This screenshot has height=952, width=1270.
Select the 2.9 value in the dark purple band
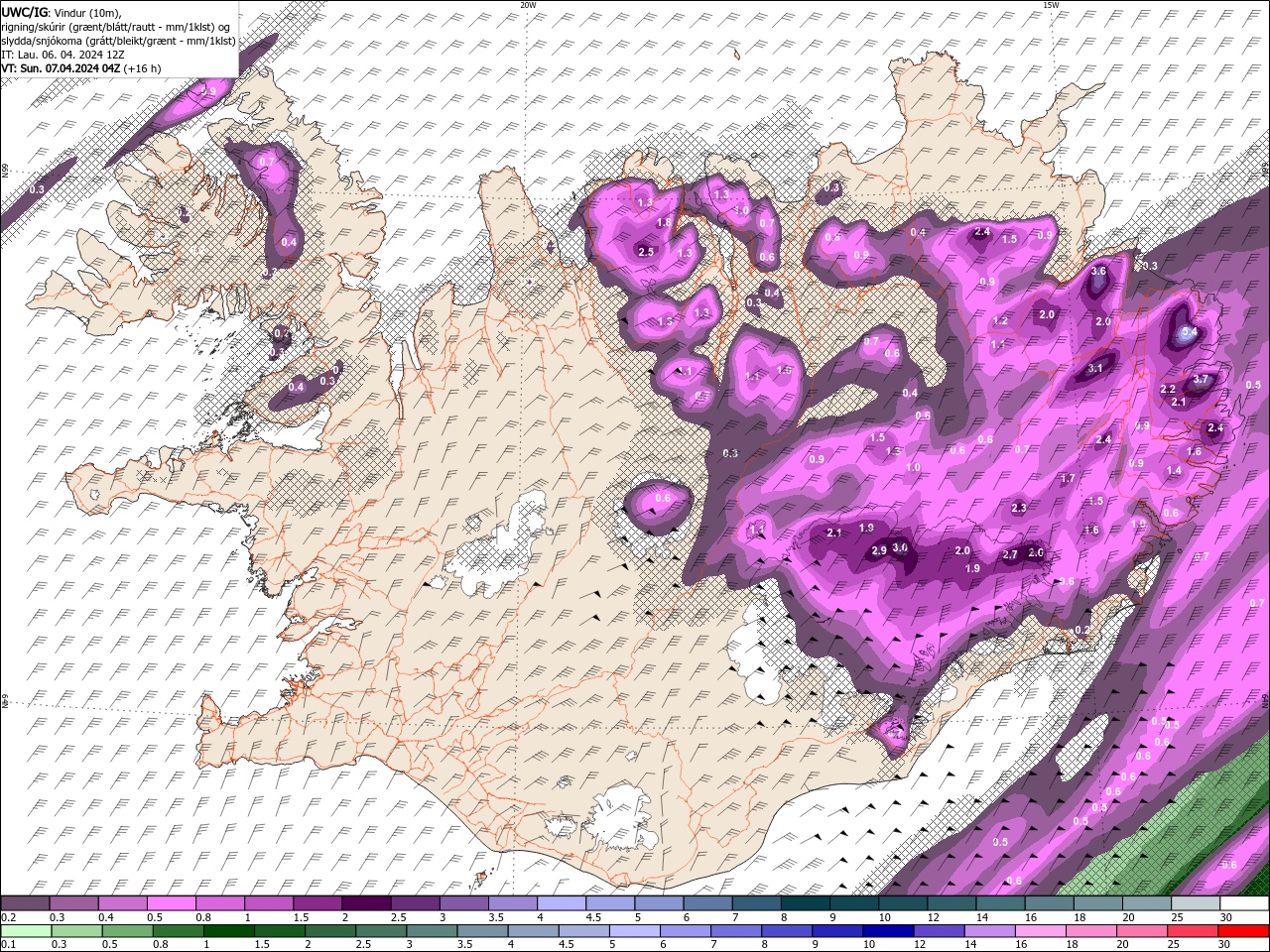[879, 550]
